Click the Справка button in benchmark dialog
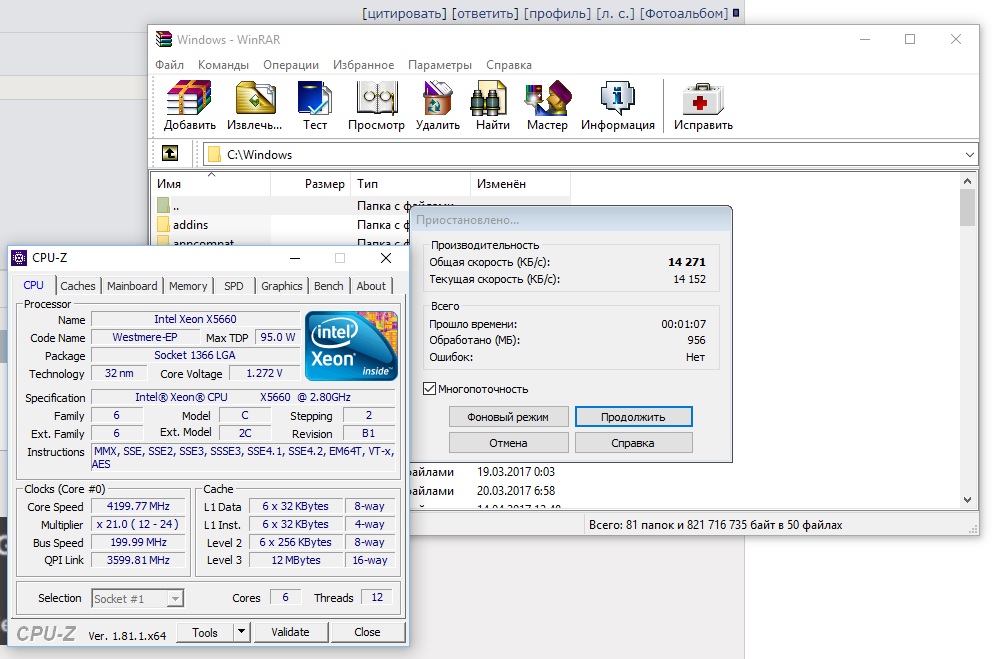995x659 pixels. [x=633, y=443]
